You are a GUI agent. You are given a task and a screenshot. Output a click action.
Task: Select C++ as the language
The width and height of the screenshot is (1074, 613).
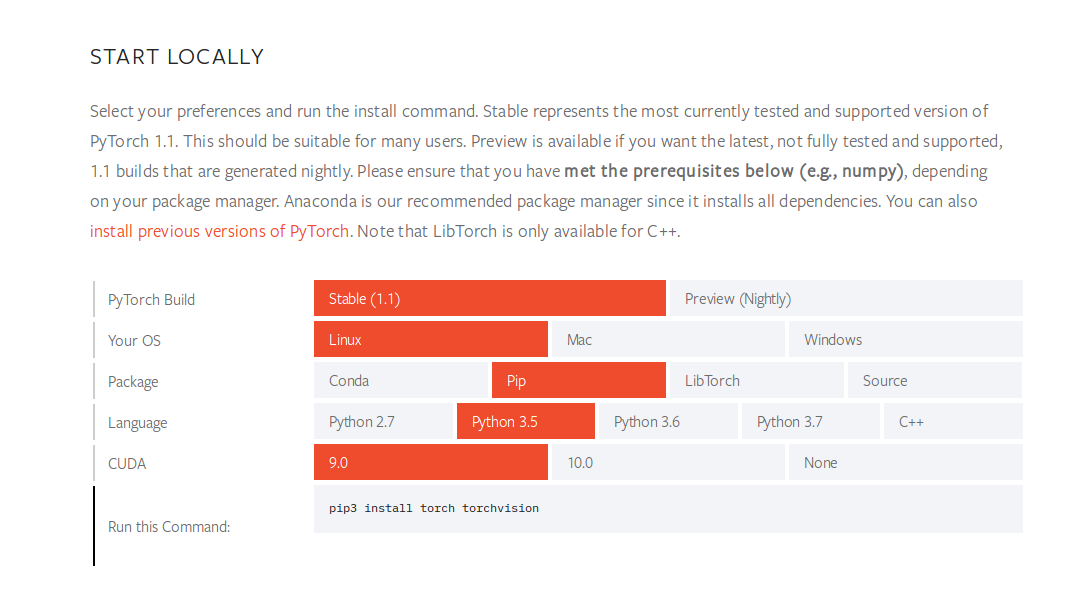[x=953, y=421]
